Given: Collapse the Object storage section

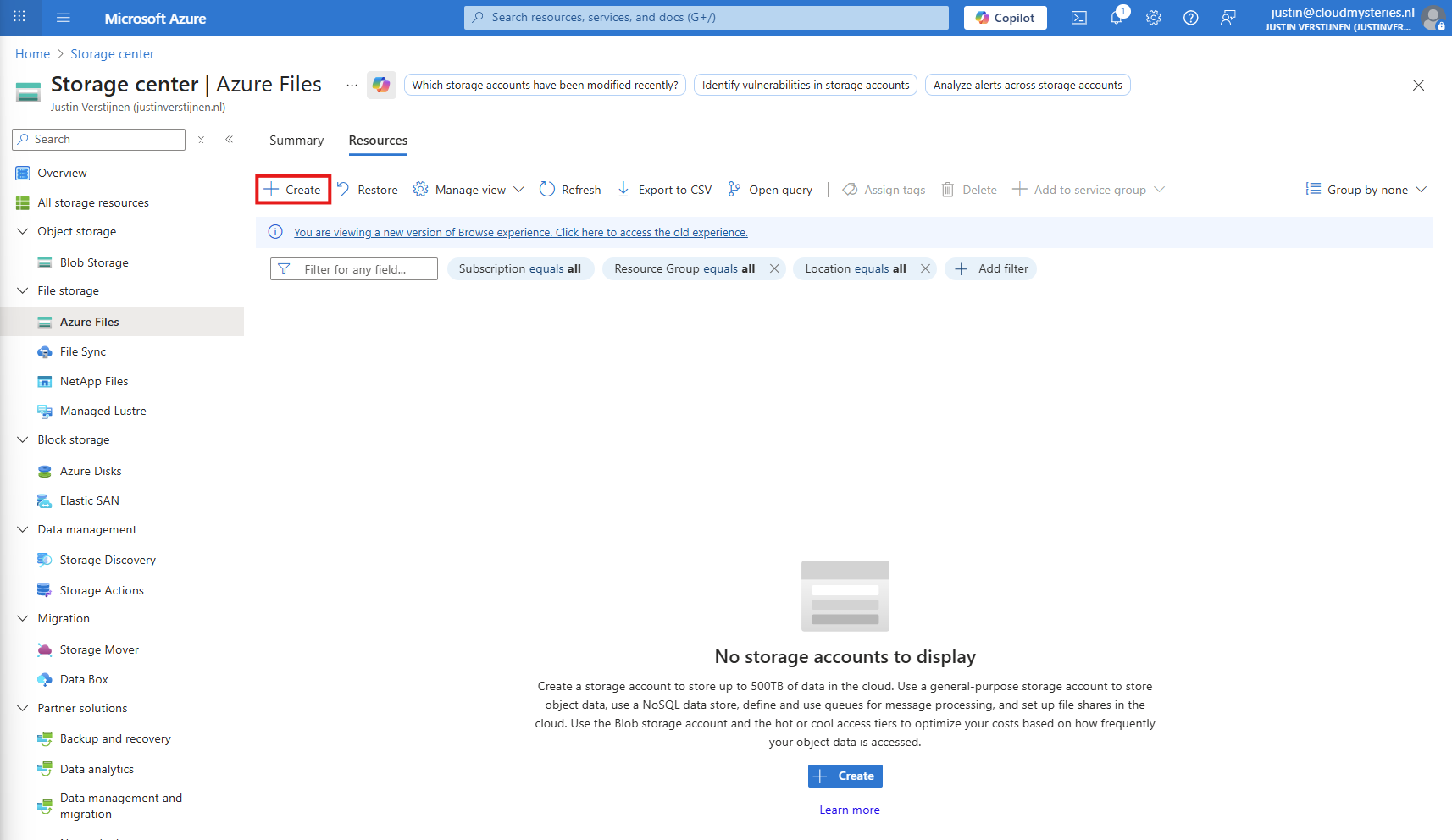Looking at the screenshot, I should pyautogui.click(x=23, y=231).
